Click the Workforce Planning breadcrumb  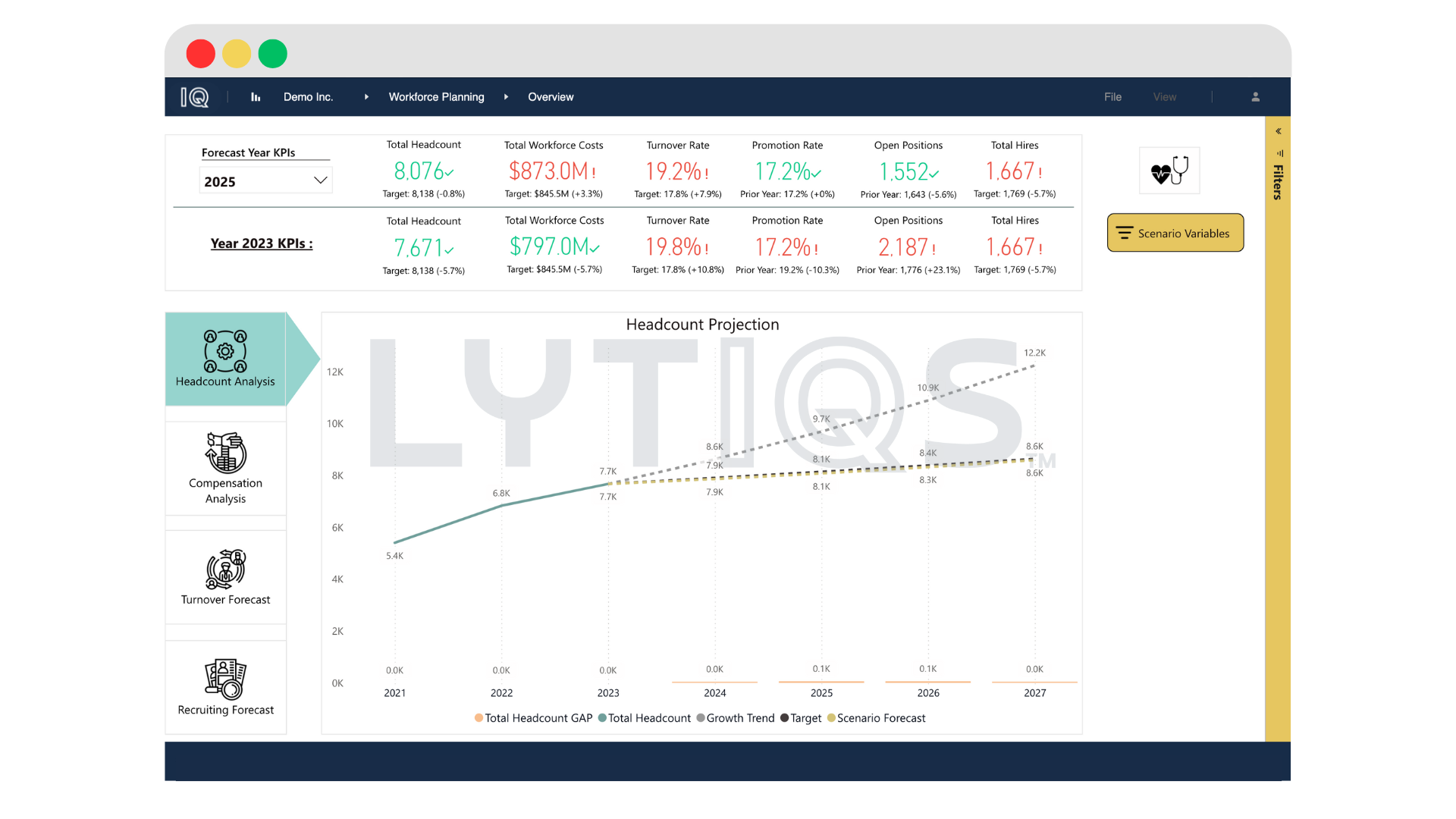coord(436,97)
